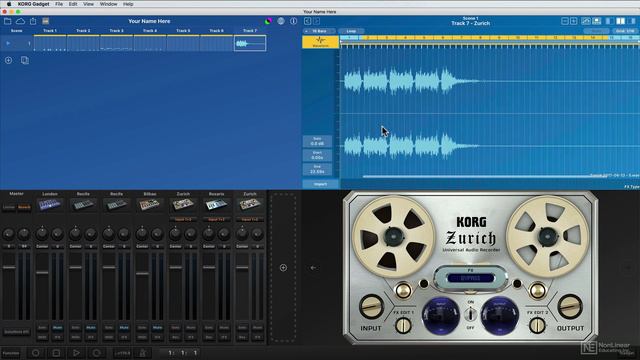Open the Rosario gadget thumbnail

(x=216, y=204)
